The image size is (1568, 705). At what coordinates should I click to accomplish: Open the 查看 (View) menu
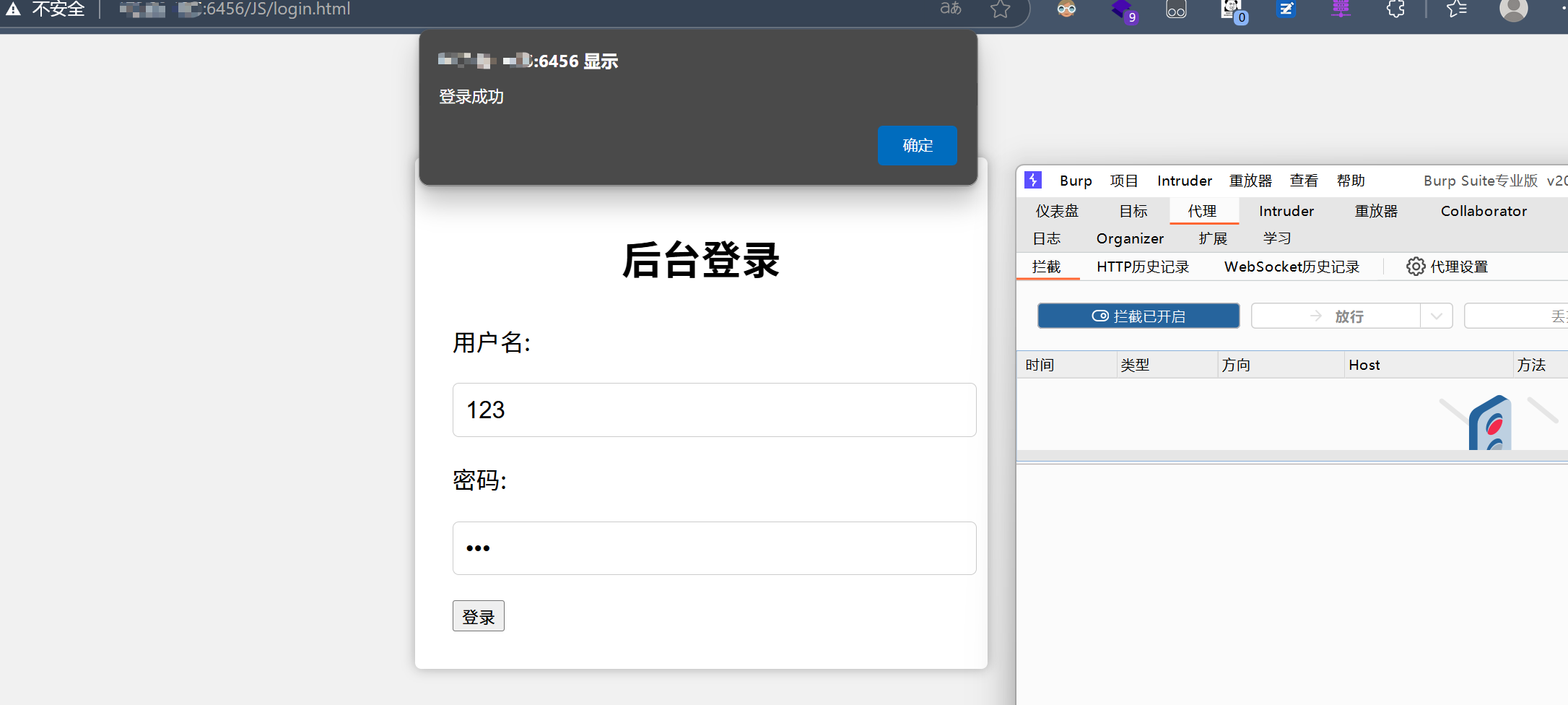[1304, 181]
